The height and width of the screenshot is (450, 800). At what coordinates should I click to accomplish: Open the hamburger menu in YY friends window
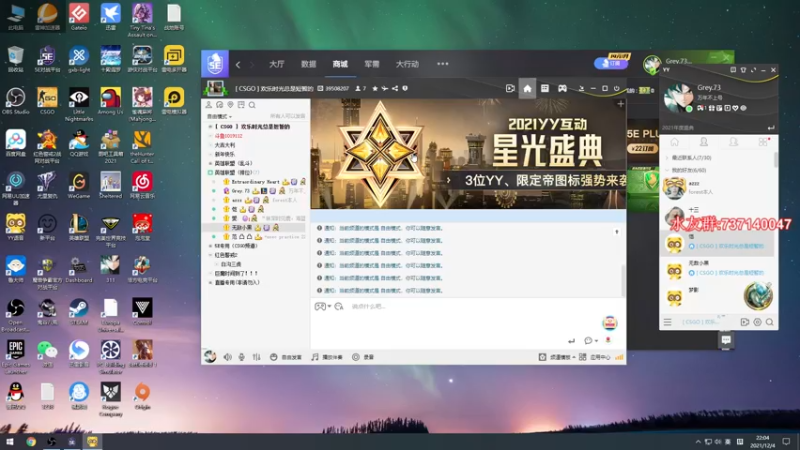(x=667, y=322)
